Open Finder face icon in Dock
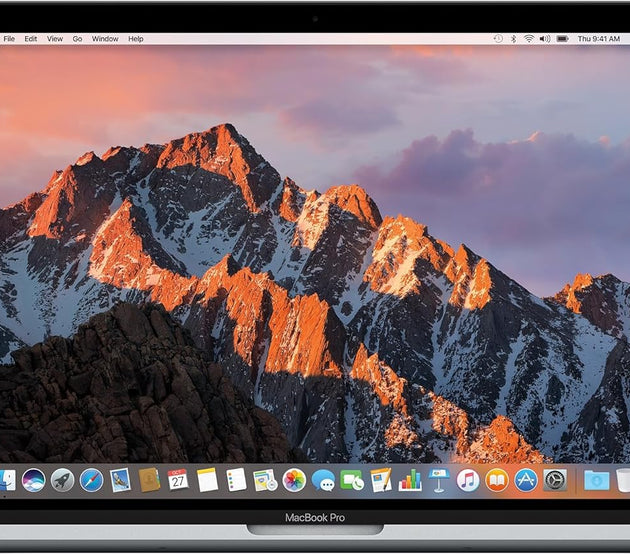Image resolution: width=630 pixels, height=555 pixels. (6, 480)
